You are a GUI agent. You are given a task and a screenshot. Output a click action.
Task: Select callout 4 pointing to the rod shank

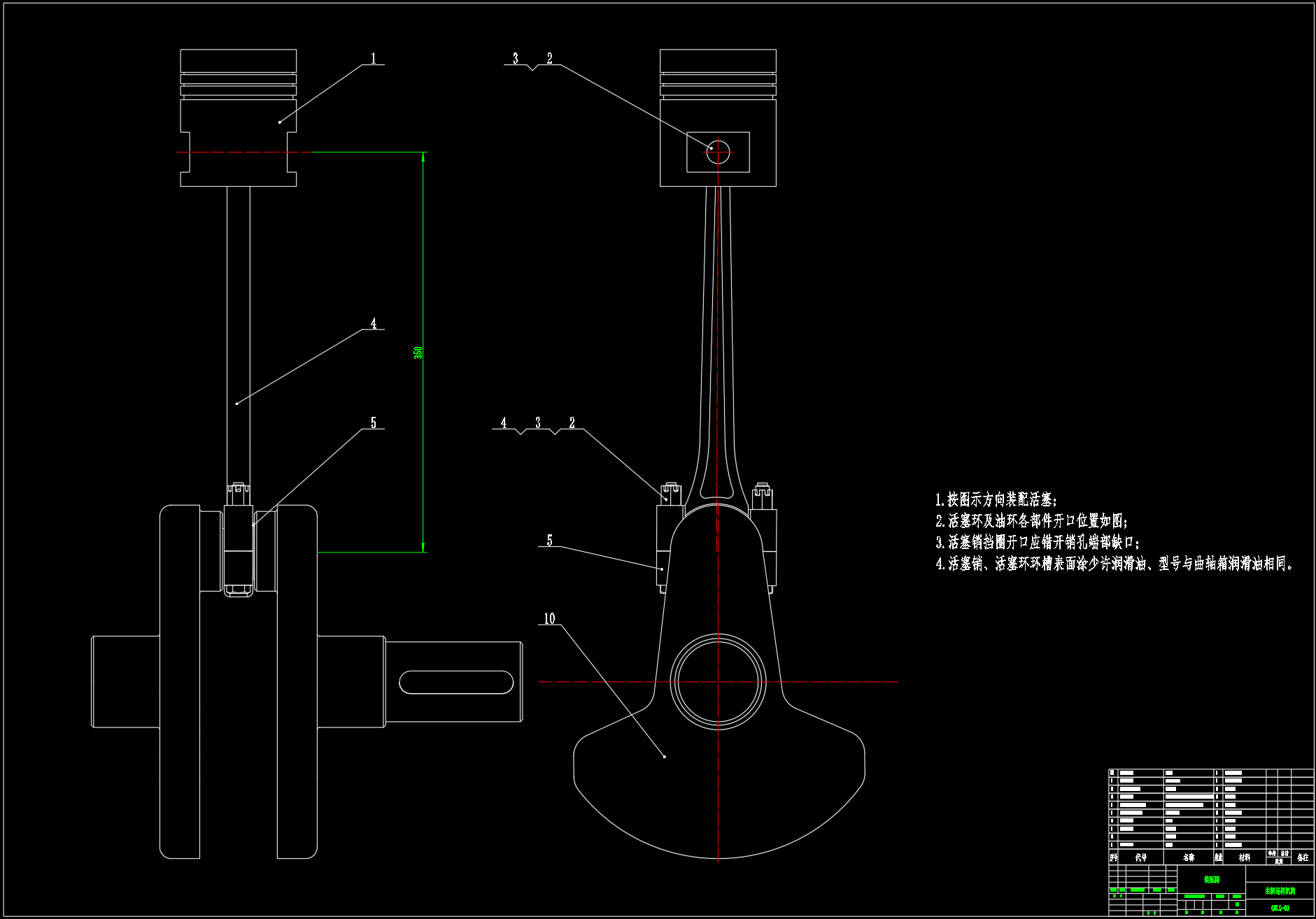pos(374,323)
